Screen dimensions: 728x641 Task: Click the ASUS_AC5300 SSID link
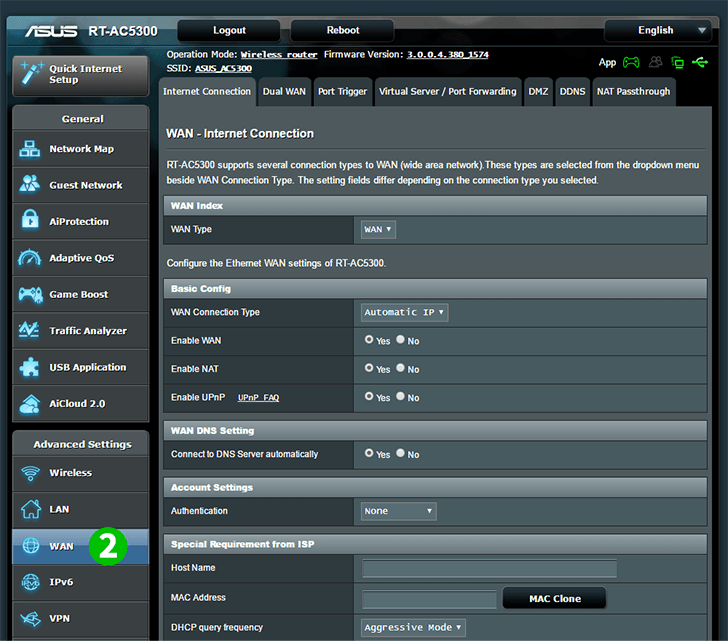(223, 69)
